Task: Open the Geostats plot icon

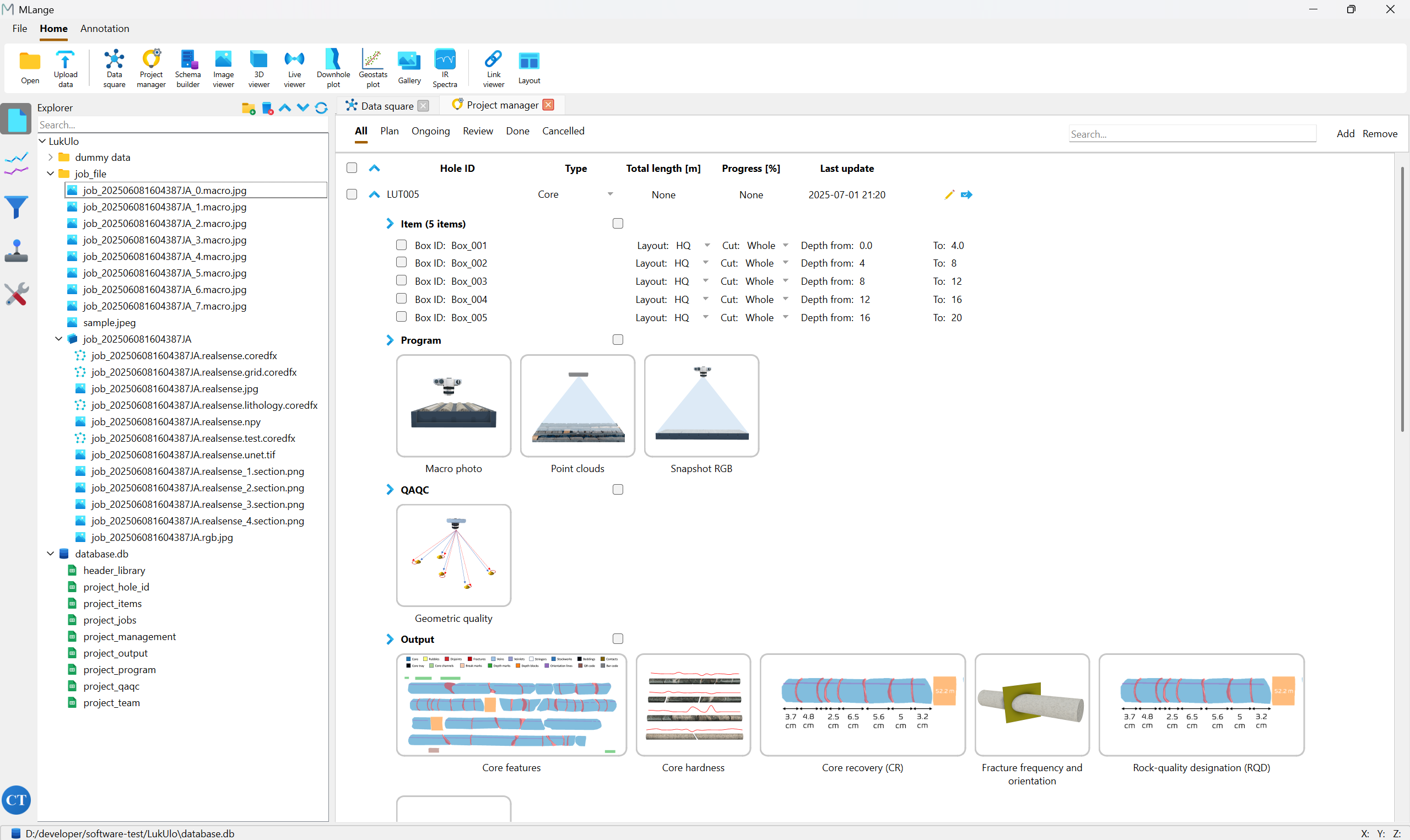Action: (x=373, y=68)
